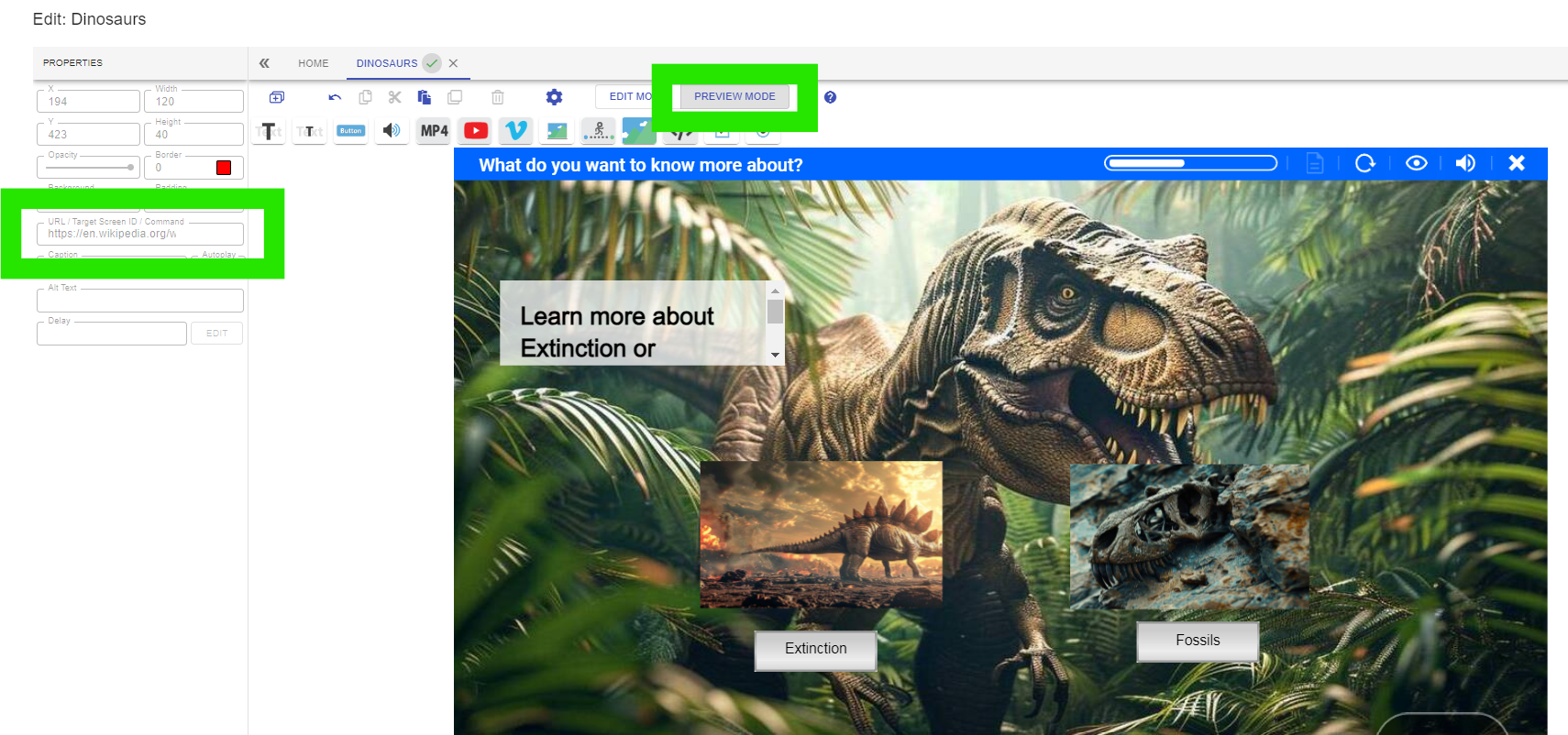Screen dimensions: 1568x735
Task: Insert an MP4 video element
Action: [434, 131]
